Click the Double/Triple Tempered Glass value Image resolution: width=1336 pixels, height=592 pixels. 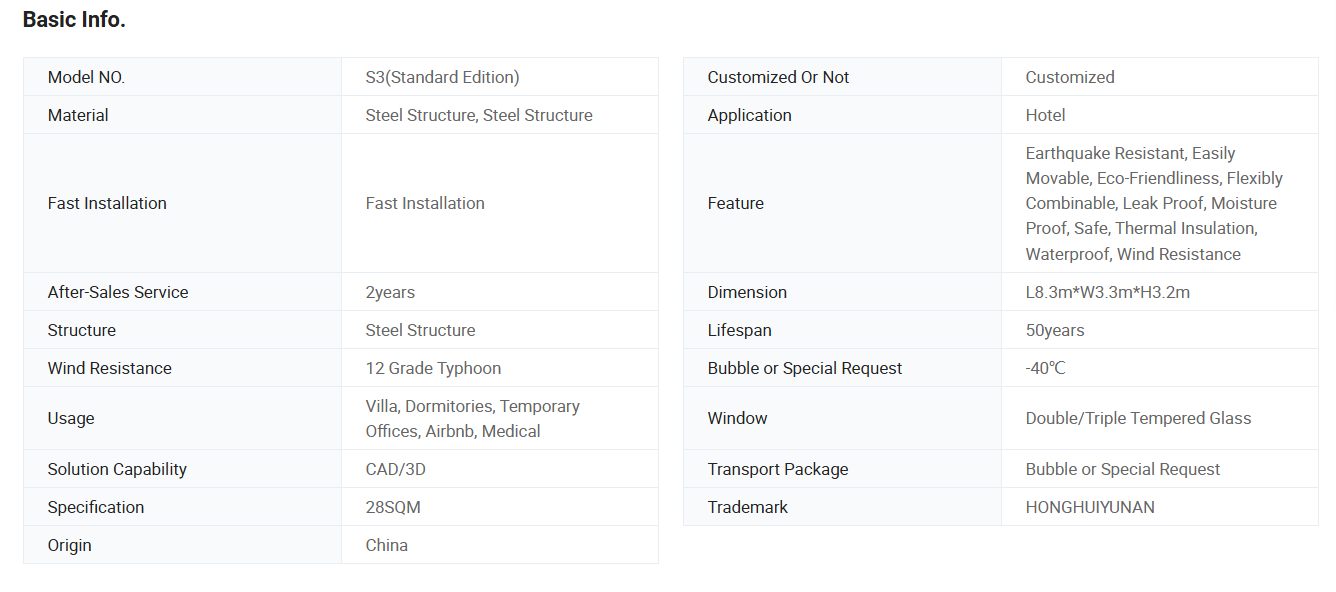click(1138, 418)
